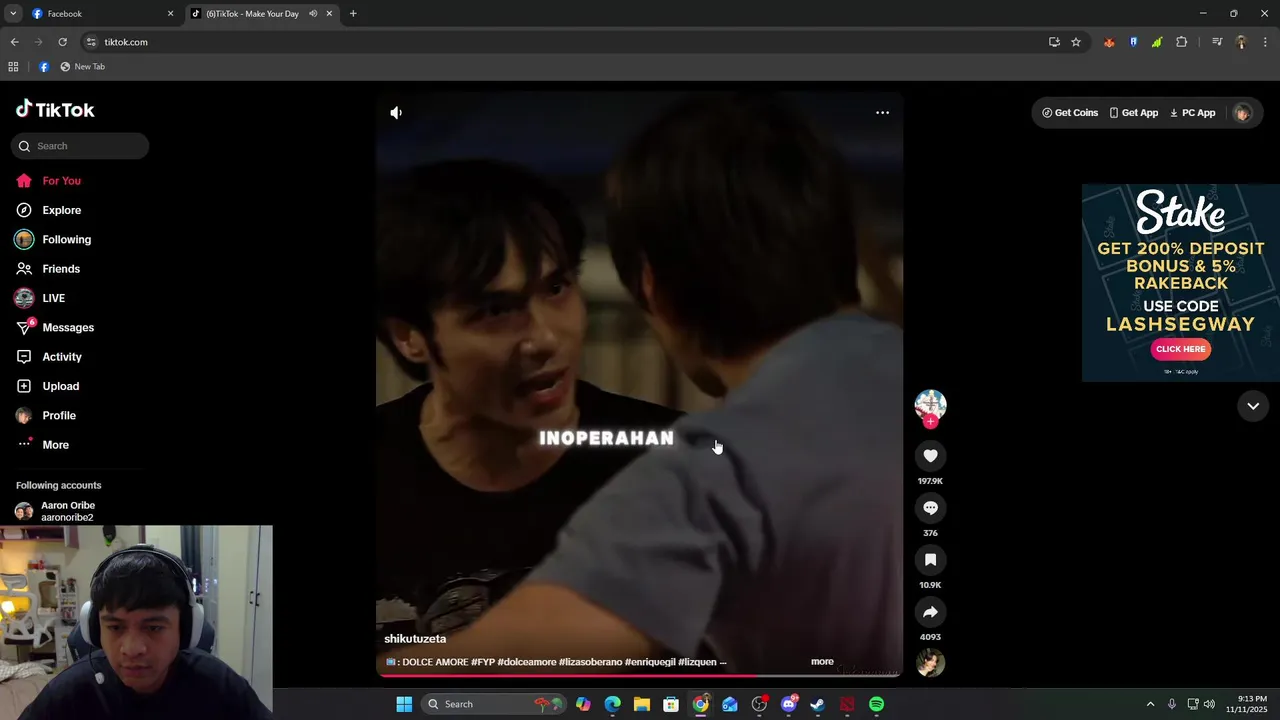The image size is (1280, 720).
Task: Open the New Tab bookmark
Action: click(82, 67)
